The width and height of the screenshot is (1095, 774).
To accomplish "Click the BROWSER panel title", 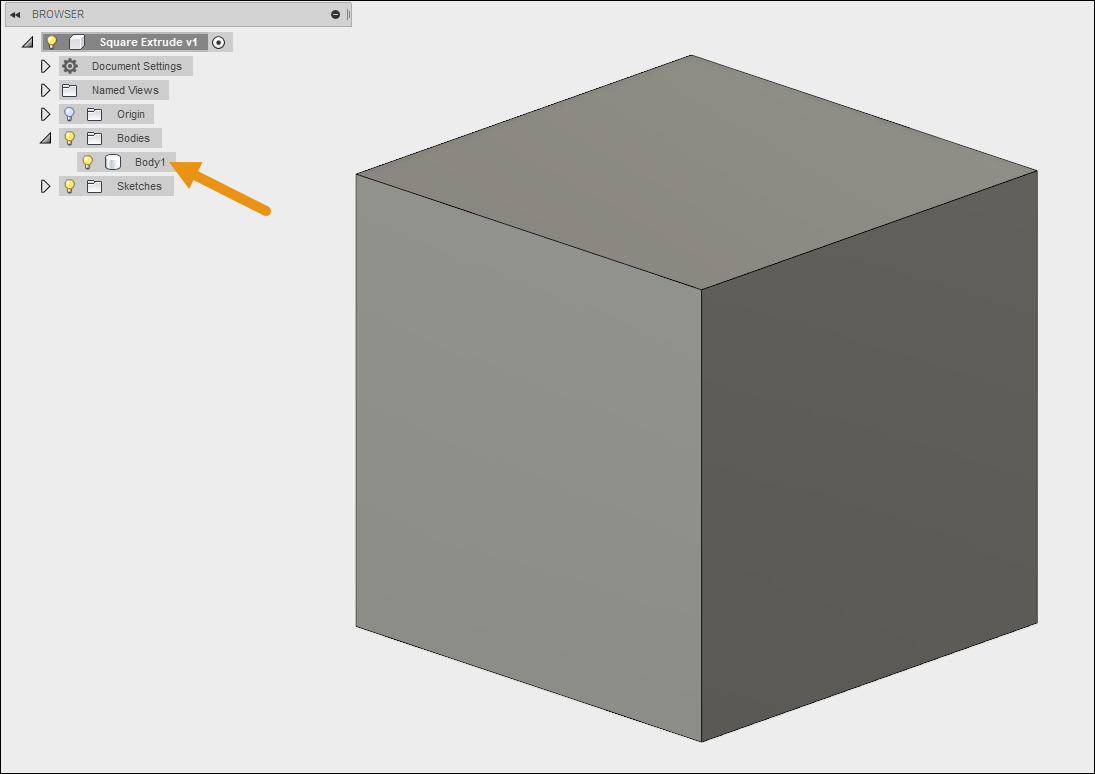I will 58,14.
